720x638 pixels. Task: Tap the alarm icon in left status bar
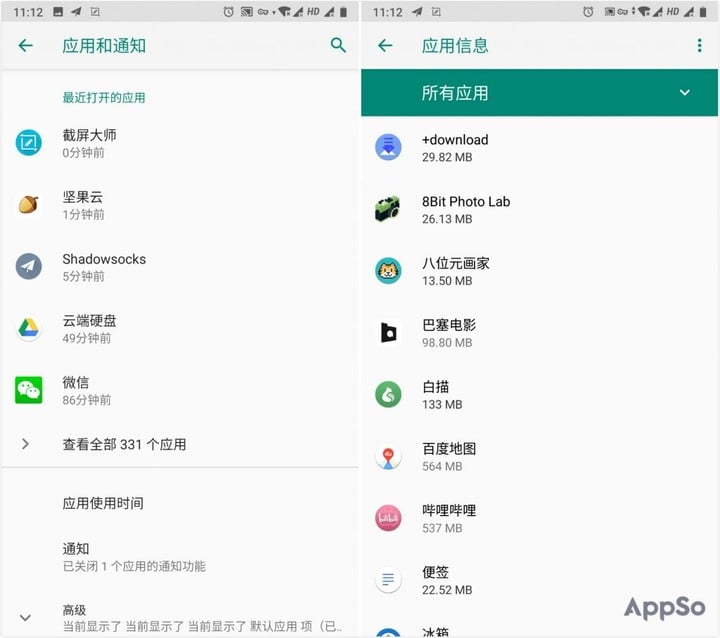tap(228, 12)
